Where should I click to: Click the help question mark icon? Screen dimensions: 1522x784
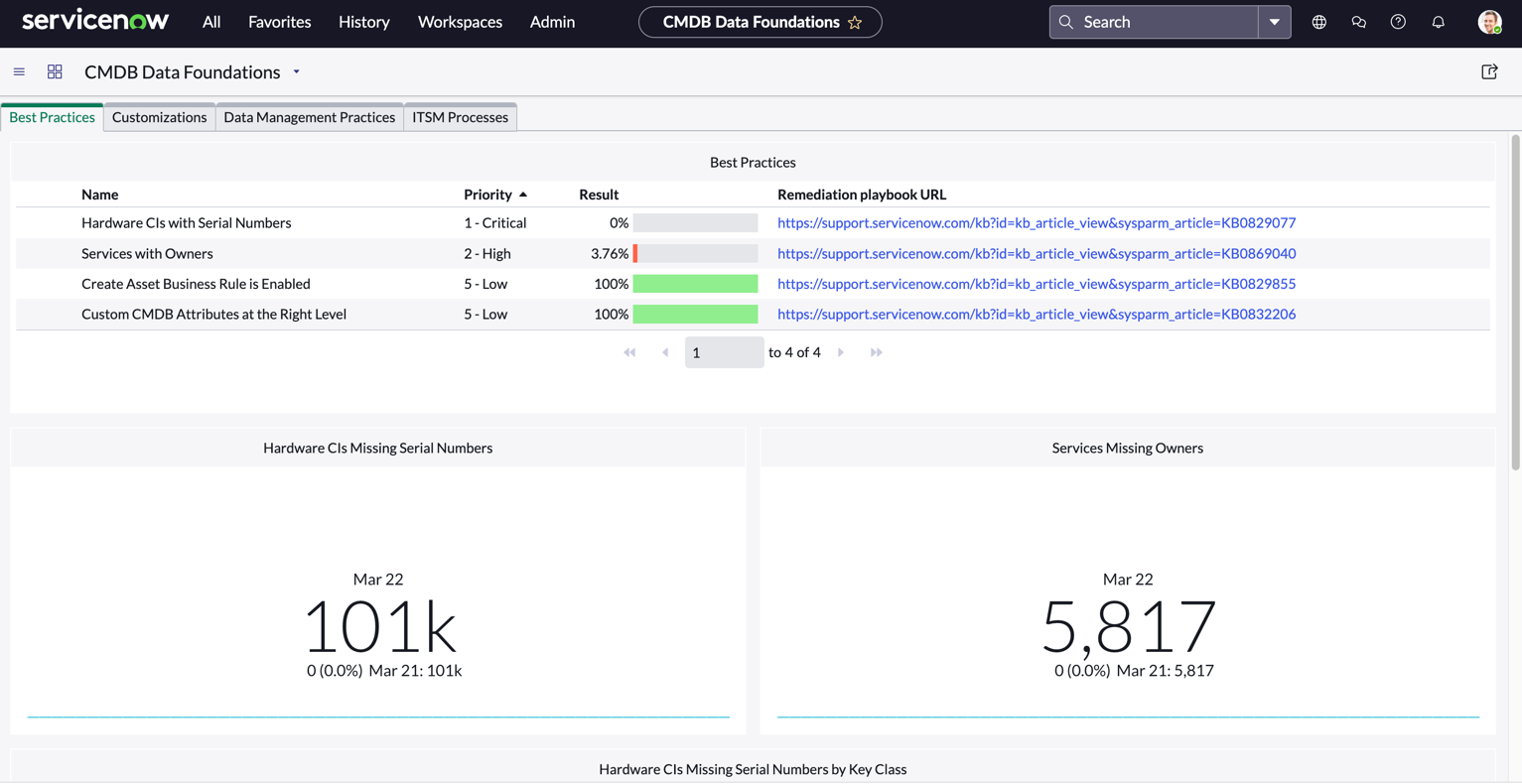point(1398,22)
